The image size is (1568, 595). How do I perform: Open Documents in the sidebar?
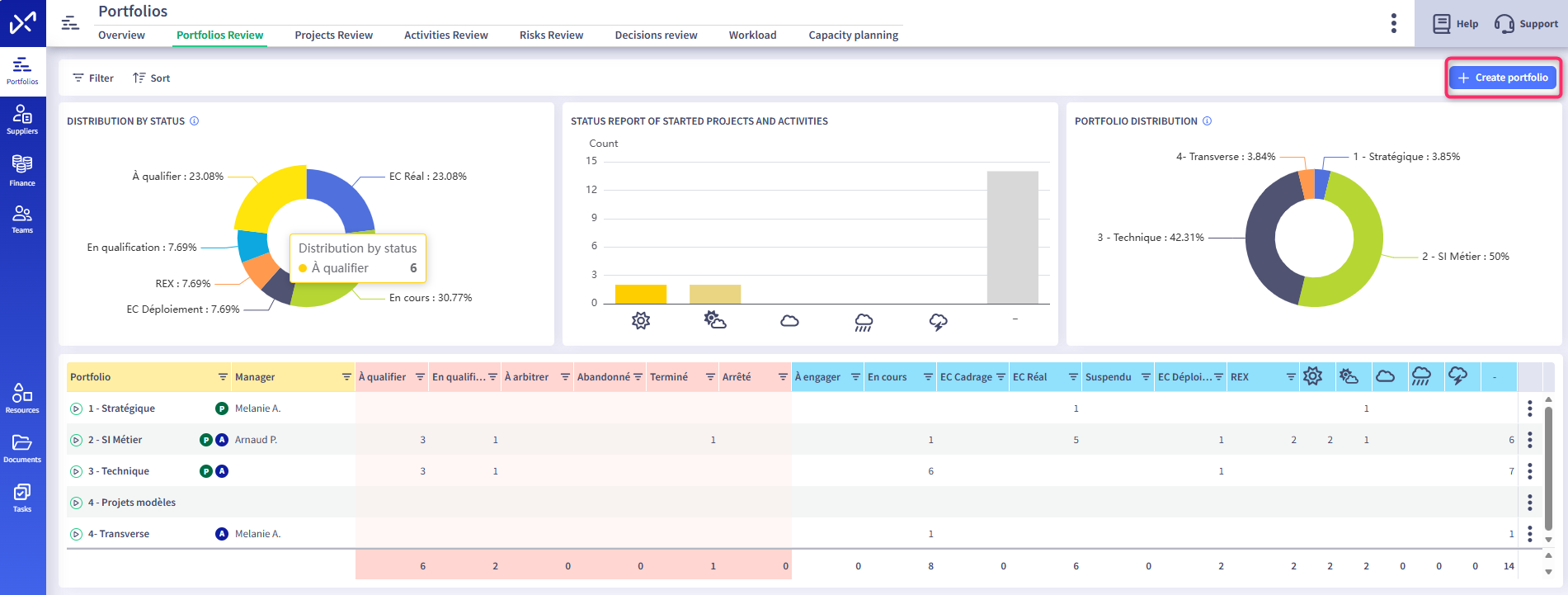coord(22,448)
